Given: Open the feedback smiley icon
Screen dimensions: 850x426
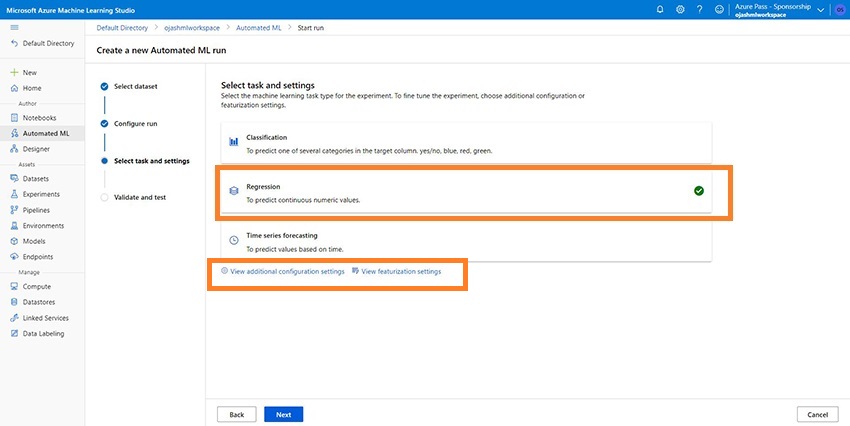Looking at the screenshot, I should coord(720,9).
